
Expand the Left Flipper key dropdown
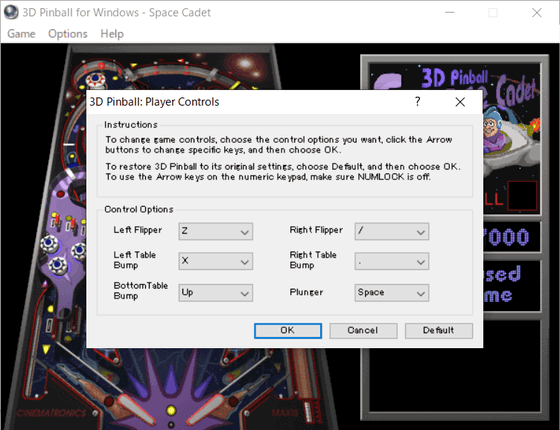(x=216, y=231)
